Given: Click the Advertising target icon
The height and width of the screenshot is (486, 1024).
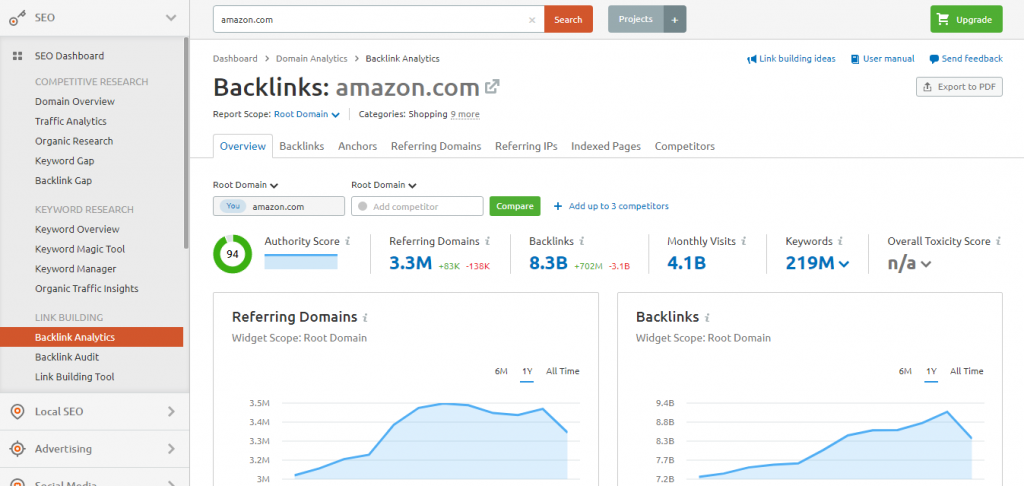Looking at the screenshot, I should coord(18,449).
